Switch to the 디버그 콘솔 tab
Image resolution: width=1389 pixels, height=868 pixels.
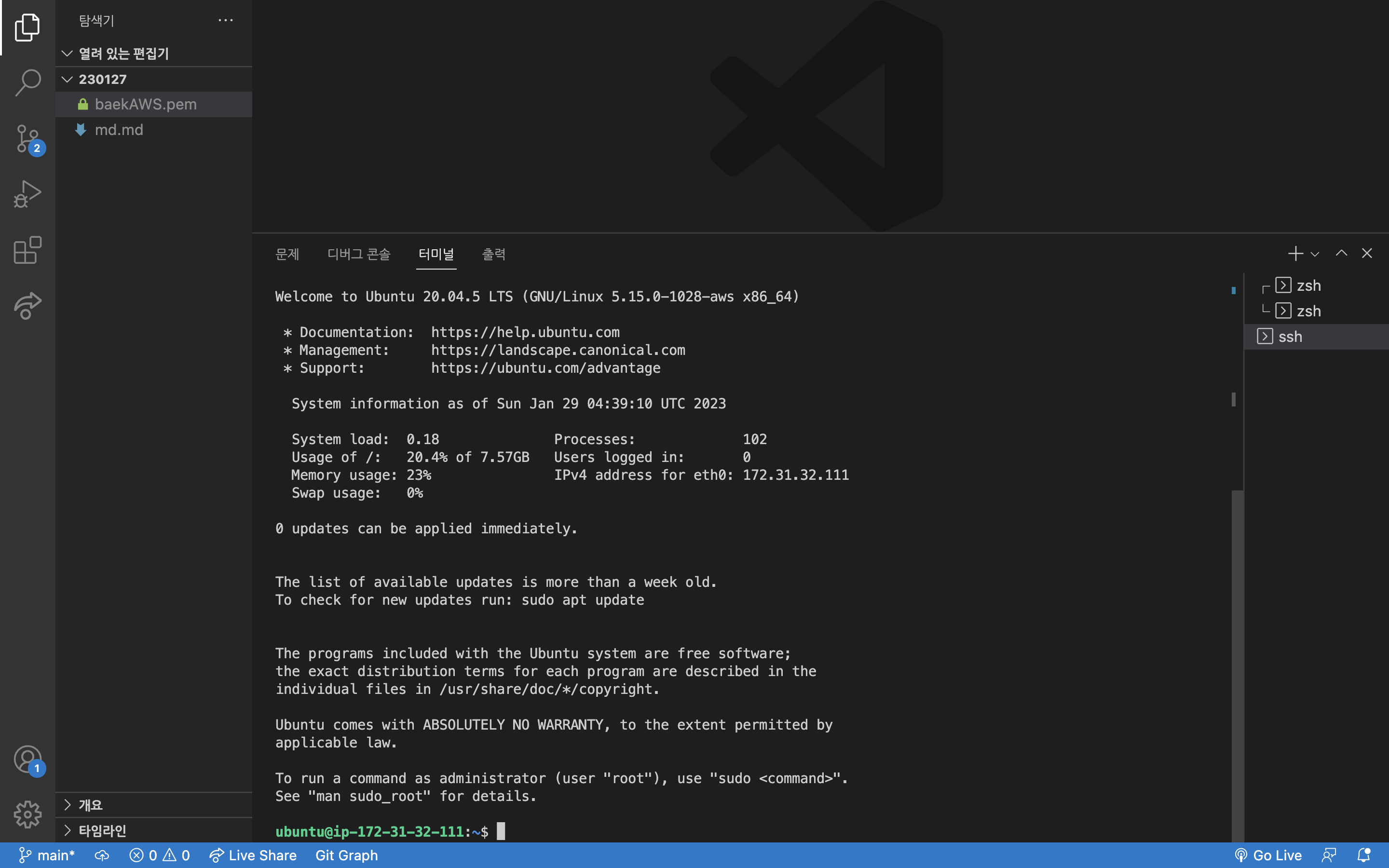359,254
